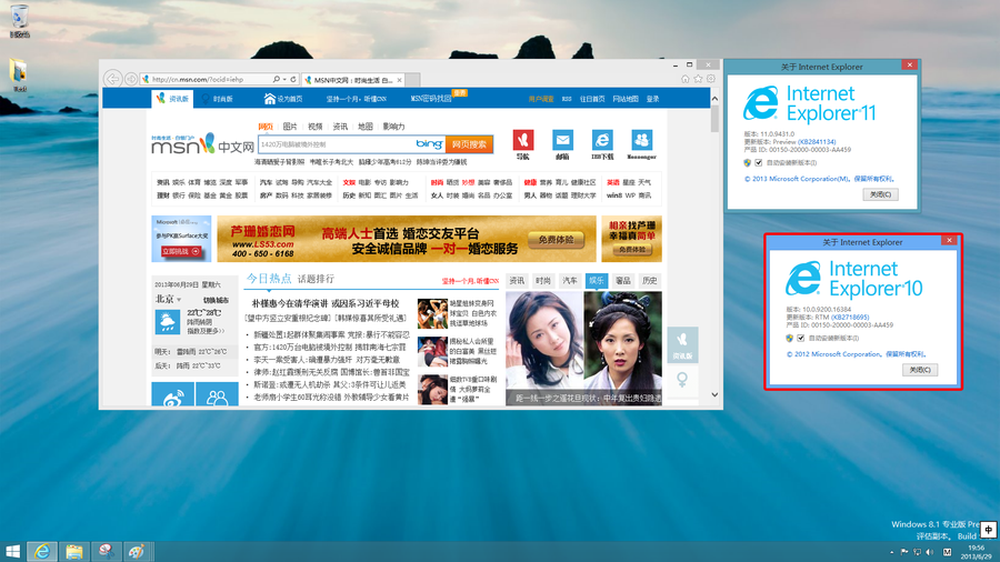This screenshot has height=562, width=1000.
Task: Click the Weibo icon tile
Action: pyautogui.click(x=173, y=396)
